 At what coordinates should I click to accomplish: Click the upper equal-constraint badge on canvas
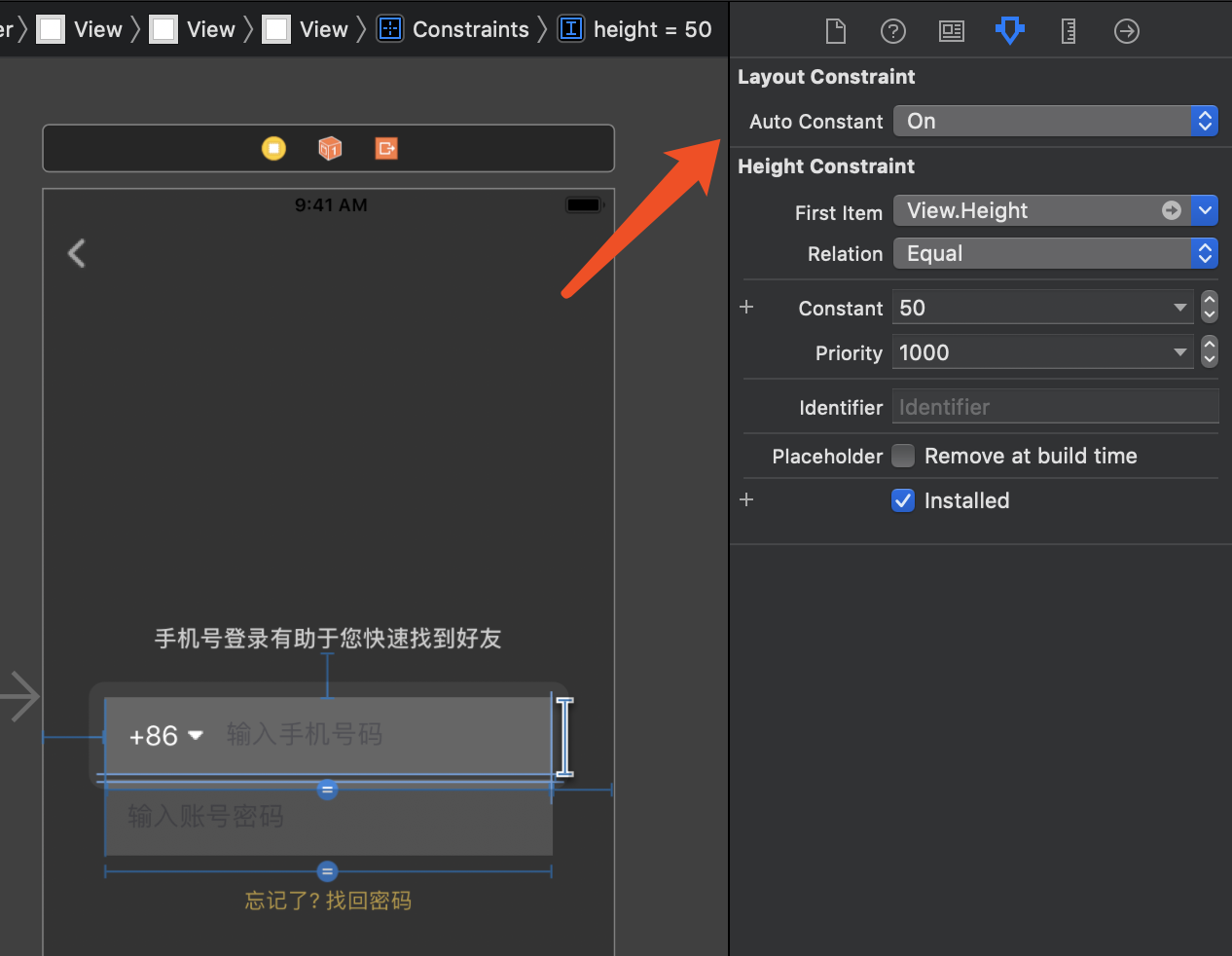coord(327,790)
